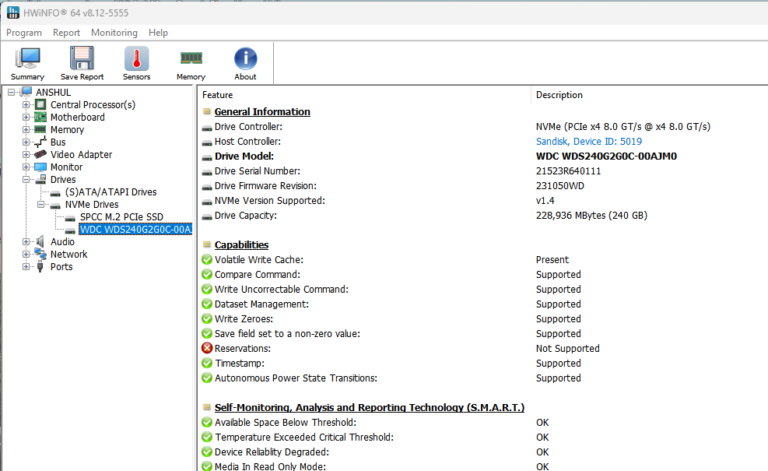Collapse the ANSHUL root node

tap(11, 92)
